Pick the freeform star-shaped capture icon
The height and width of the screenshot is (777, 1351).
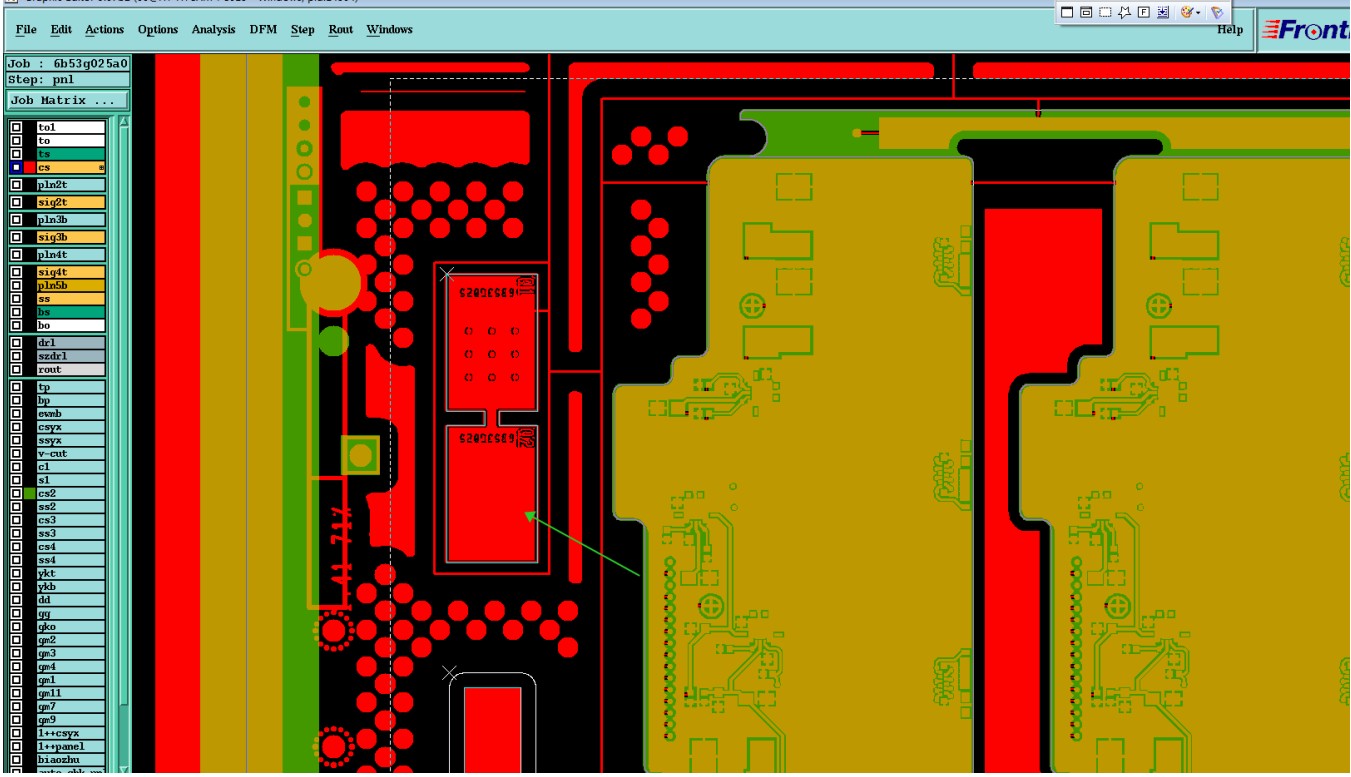[1125, 12]
